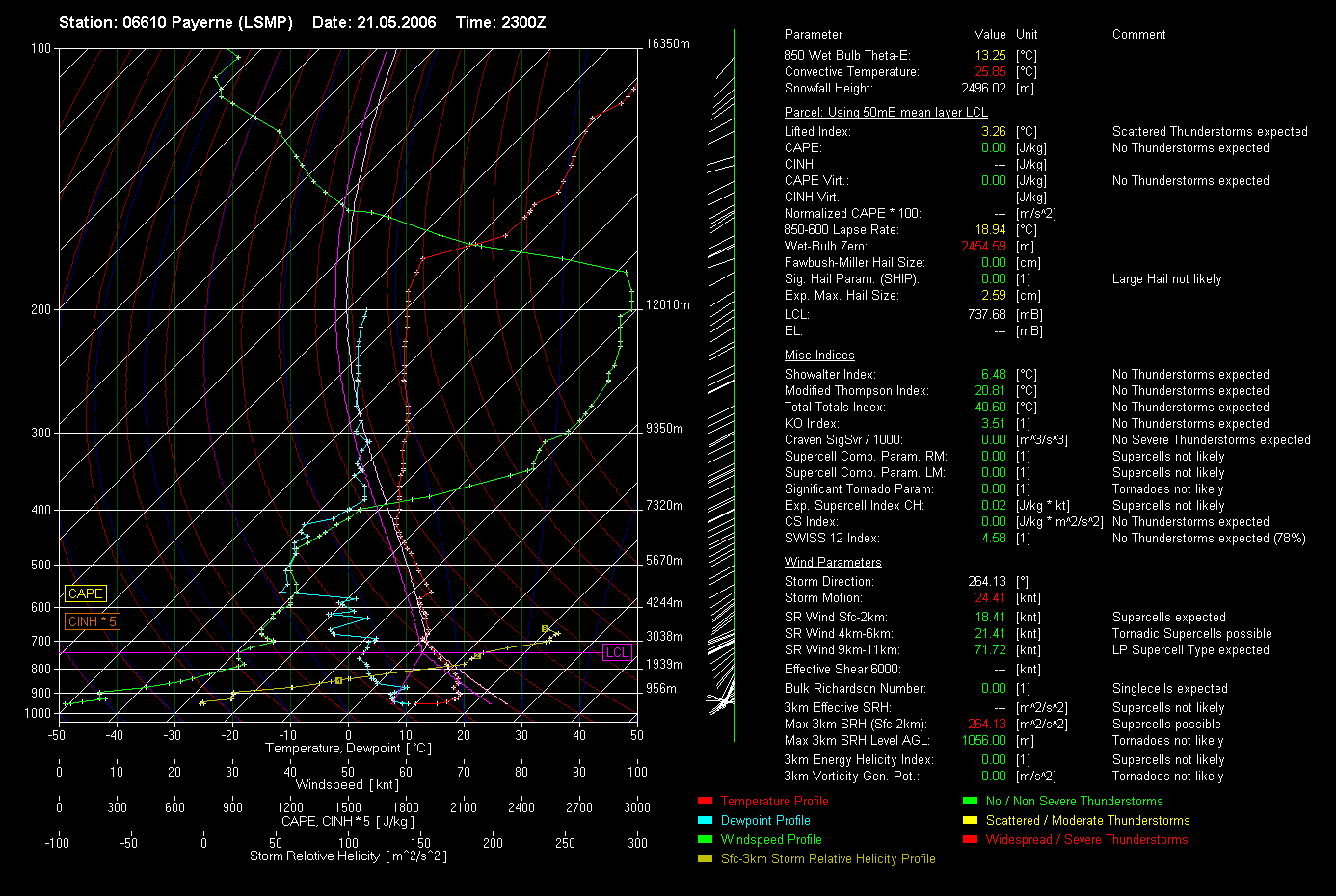Image resolution: width=1336 pixels, height=896 pixels.
Task: Click the magenta LCL marker box
Action: coord(616,652)
